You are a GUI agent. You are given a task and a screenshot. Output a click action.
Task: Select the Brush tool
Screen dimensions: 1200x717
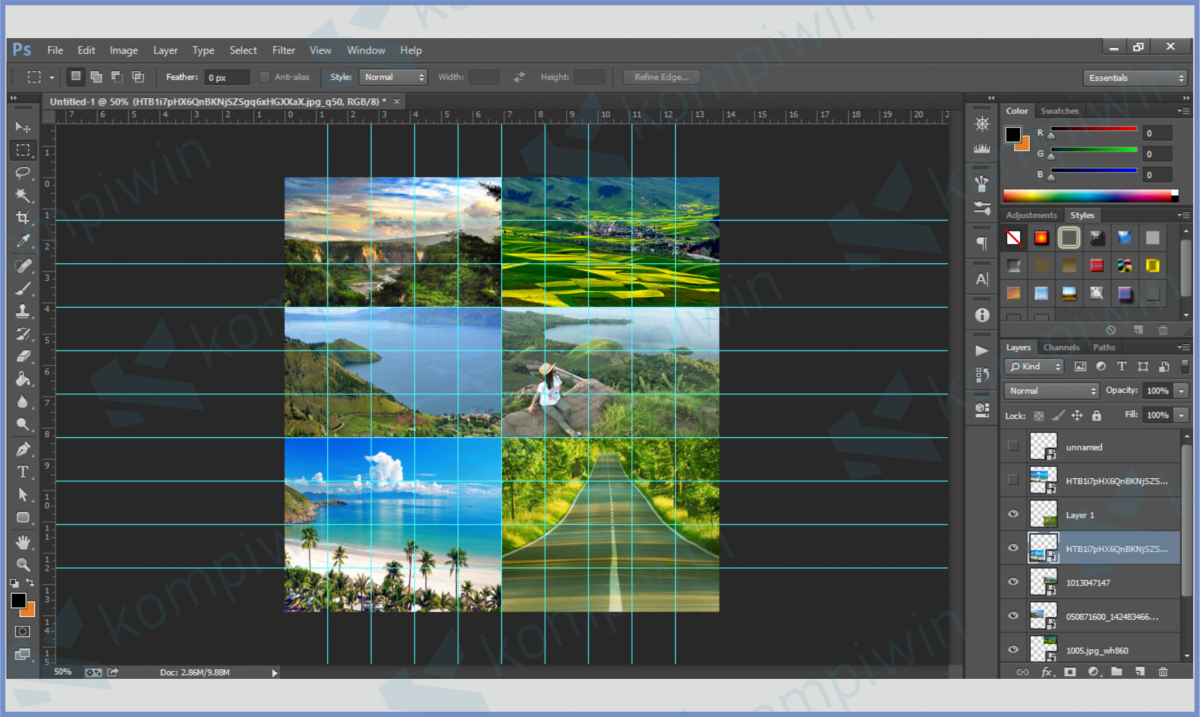pos(23,288)
